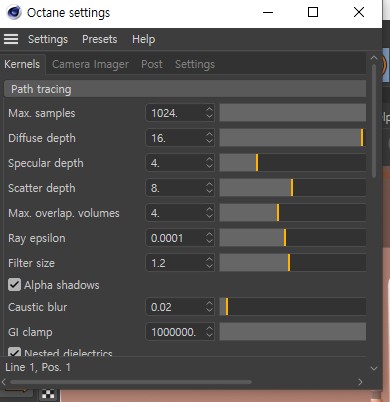The width and height of the screenshot is (390, 402).
Task: Click the GI clamp slider bar
Action: tap(293, 332)
